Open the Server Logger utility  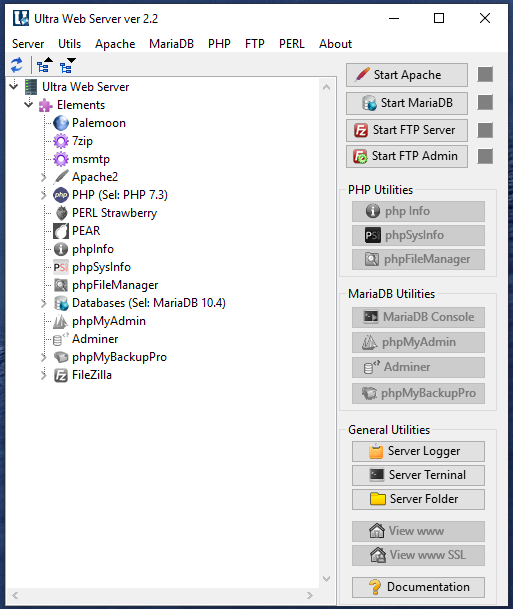[x=418, y=451]
